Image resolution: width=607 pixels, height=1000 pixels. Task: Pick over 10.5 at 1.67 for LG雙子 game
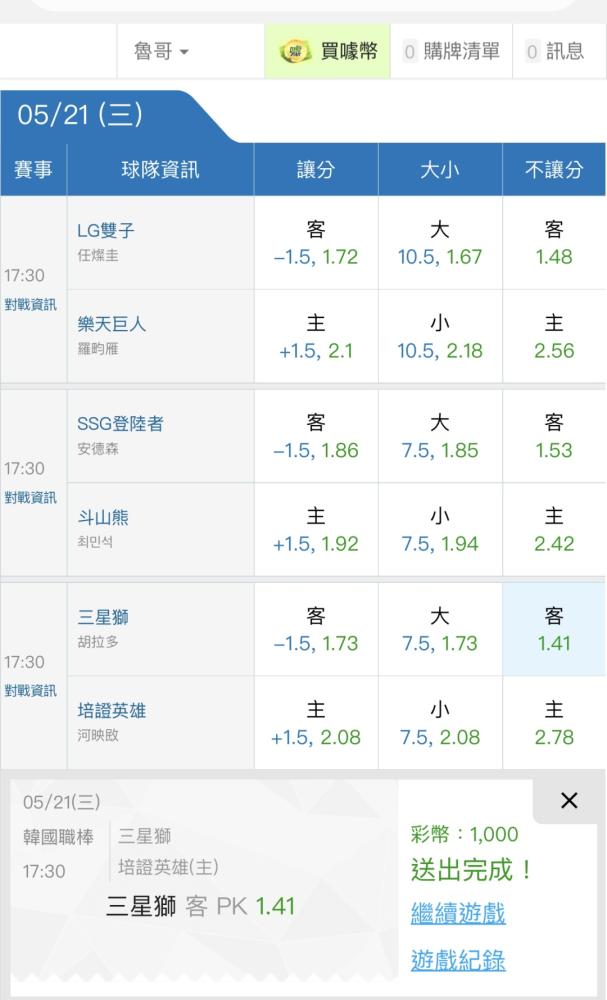click(440, 243)
